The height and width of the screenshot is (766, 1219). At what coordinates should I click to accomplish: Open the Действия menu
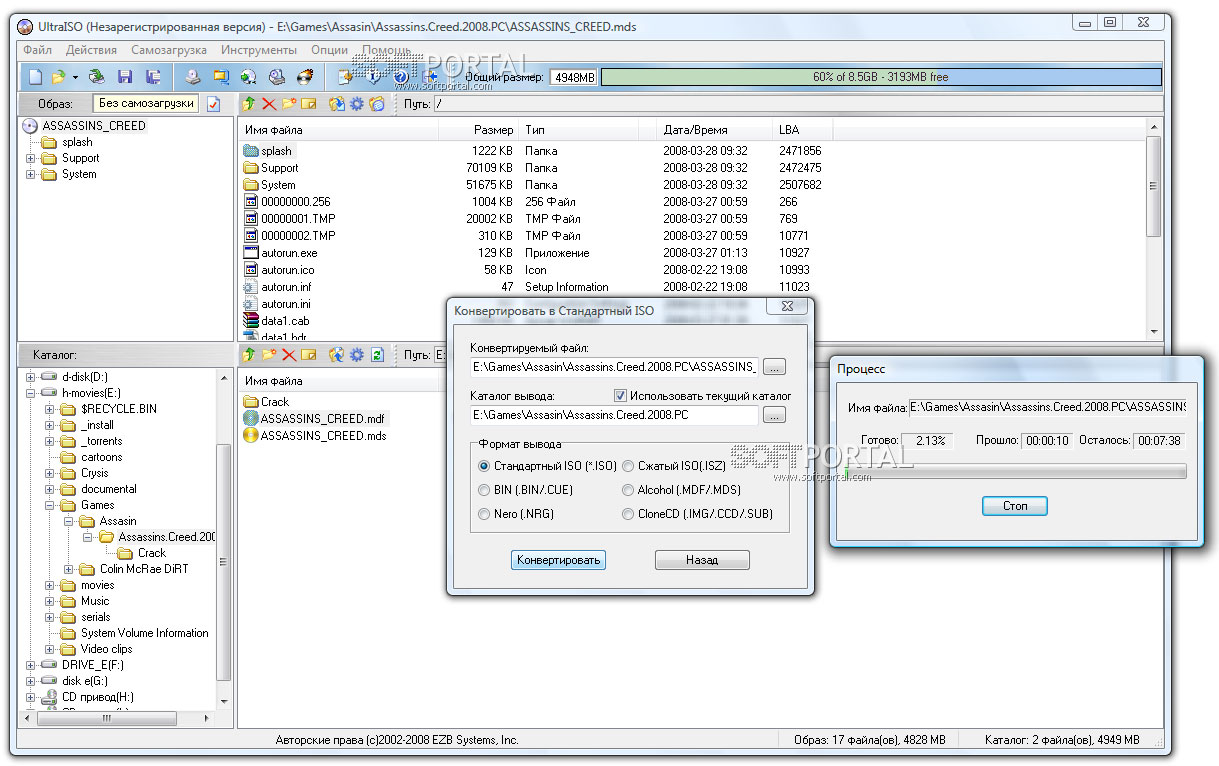(91, 50)
